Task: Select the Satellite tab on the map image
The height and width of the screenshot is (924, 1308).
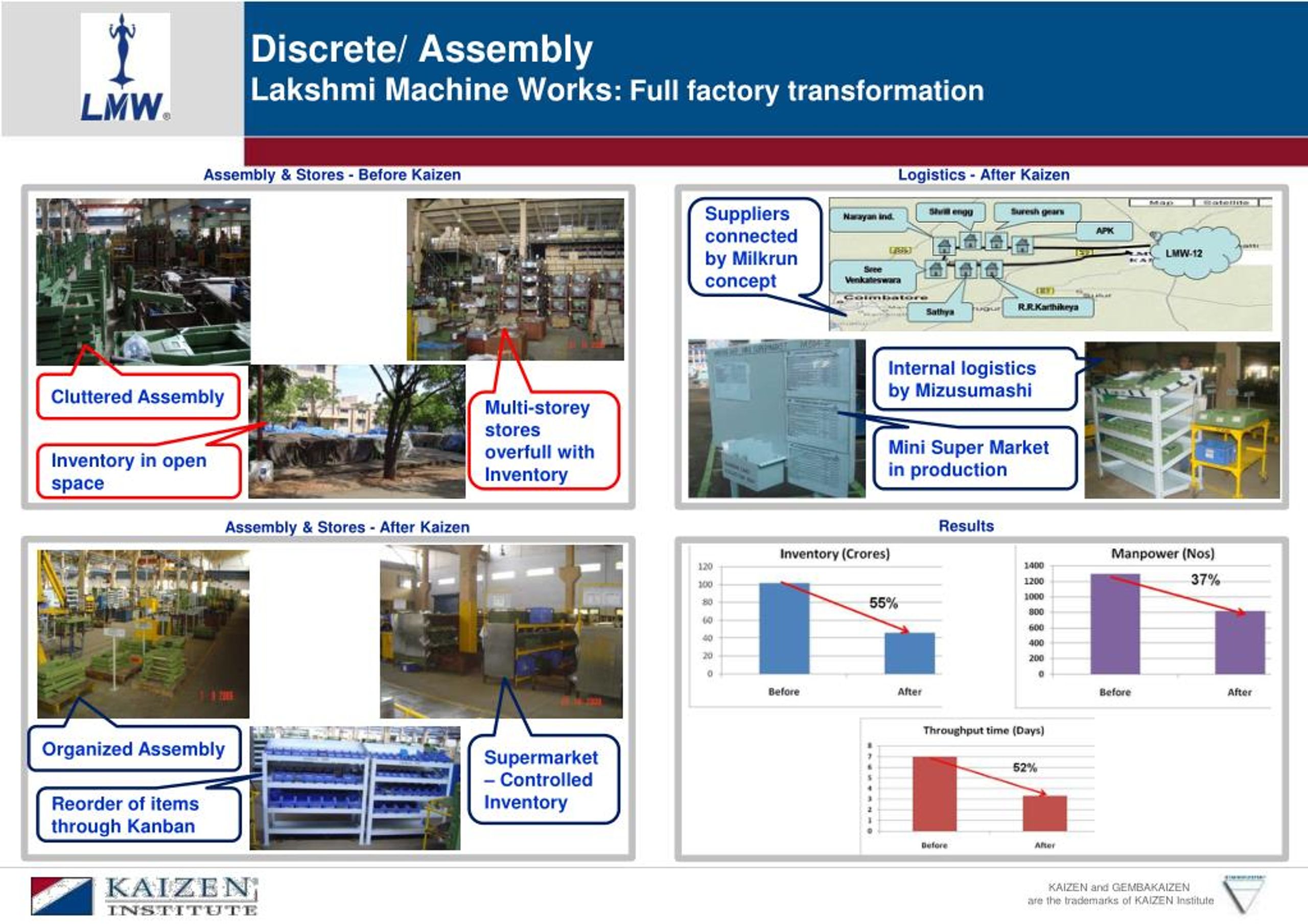Action: tap(1226, 203)
